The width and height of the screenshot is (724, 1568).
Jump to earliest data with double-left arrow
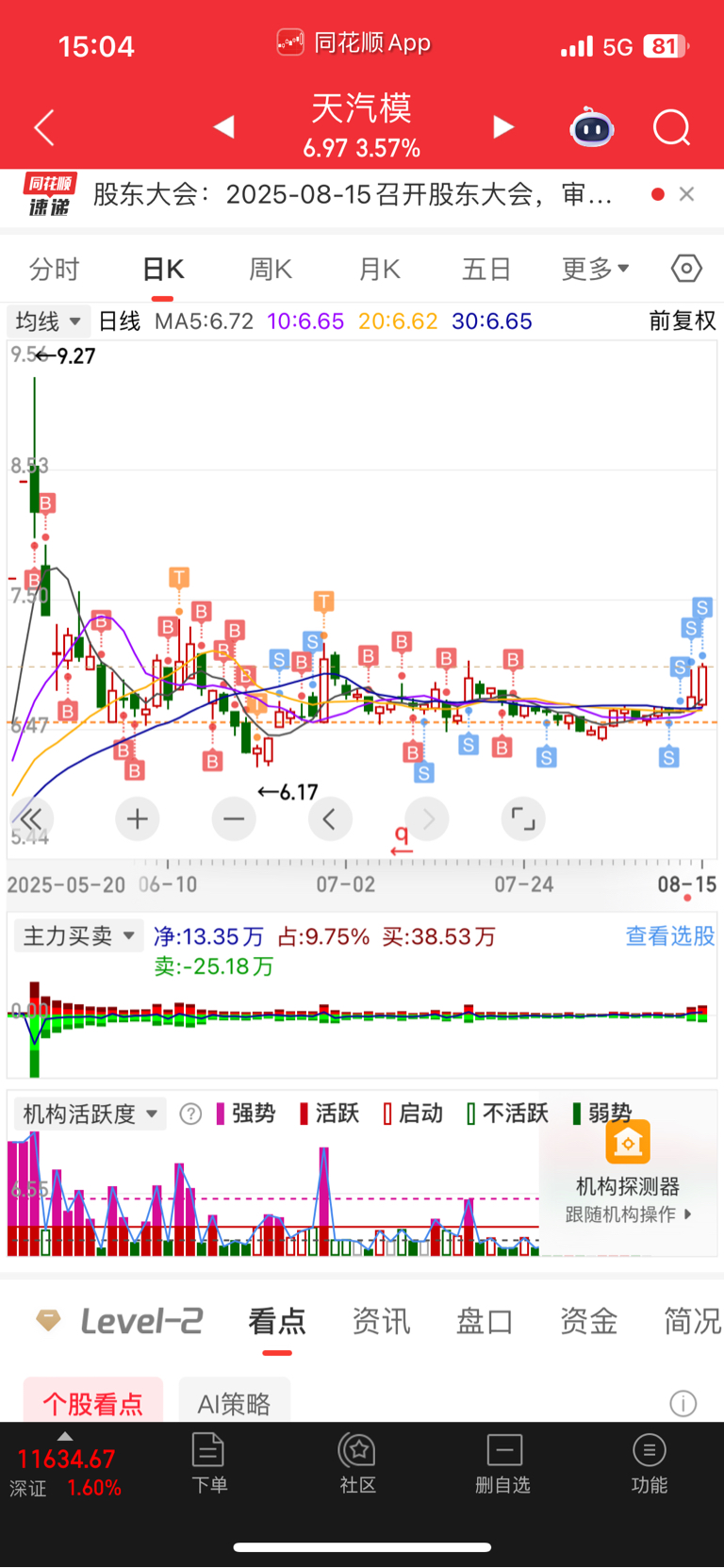[31, 819]
